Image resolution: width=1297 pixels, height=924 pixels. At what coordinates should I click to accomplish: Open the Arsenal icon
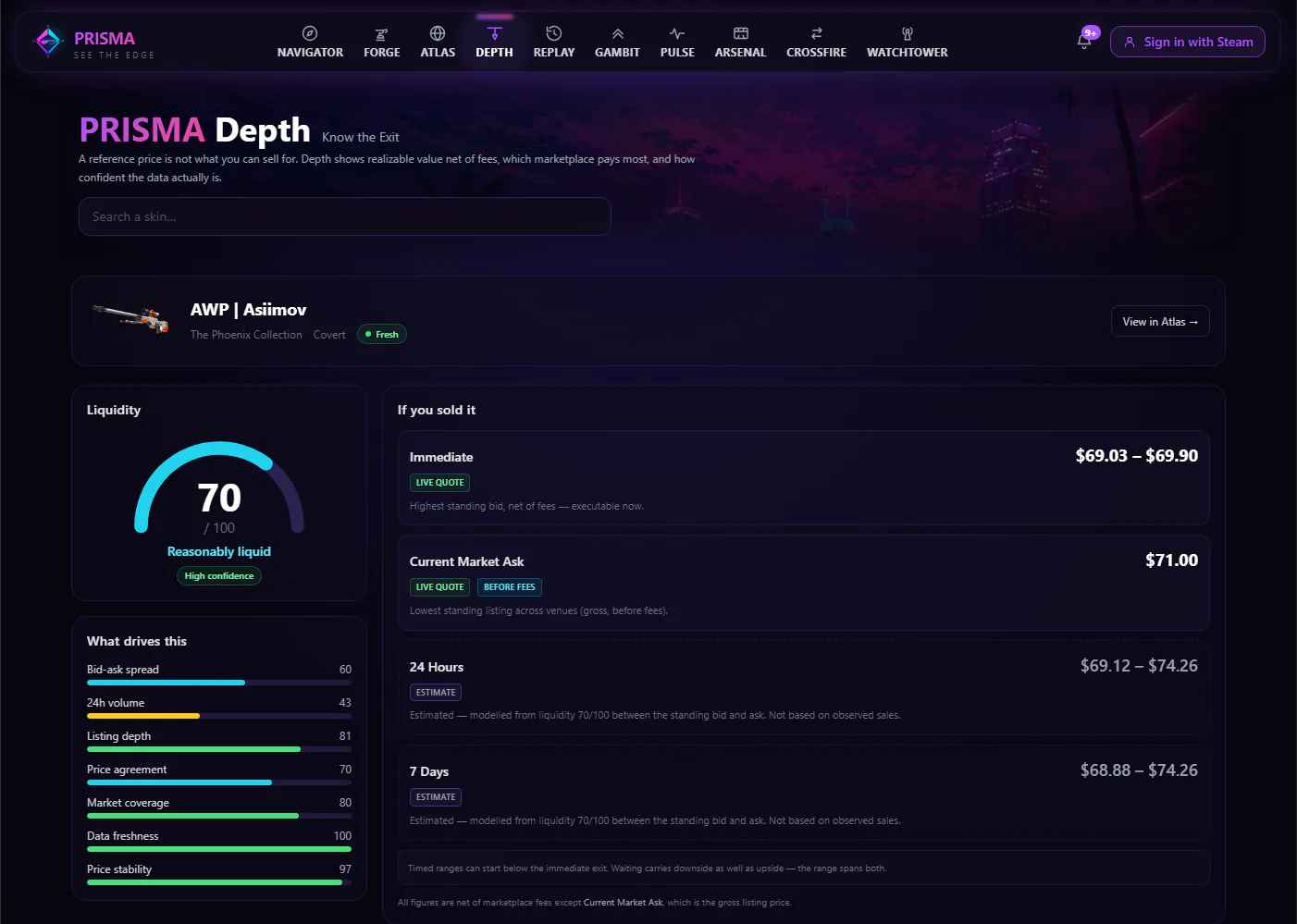pyautogui.click(x=740, y=33)
